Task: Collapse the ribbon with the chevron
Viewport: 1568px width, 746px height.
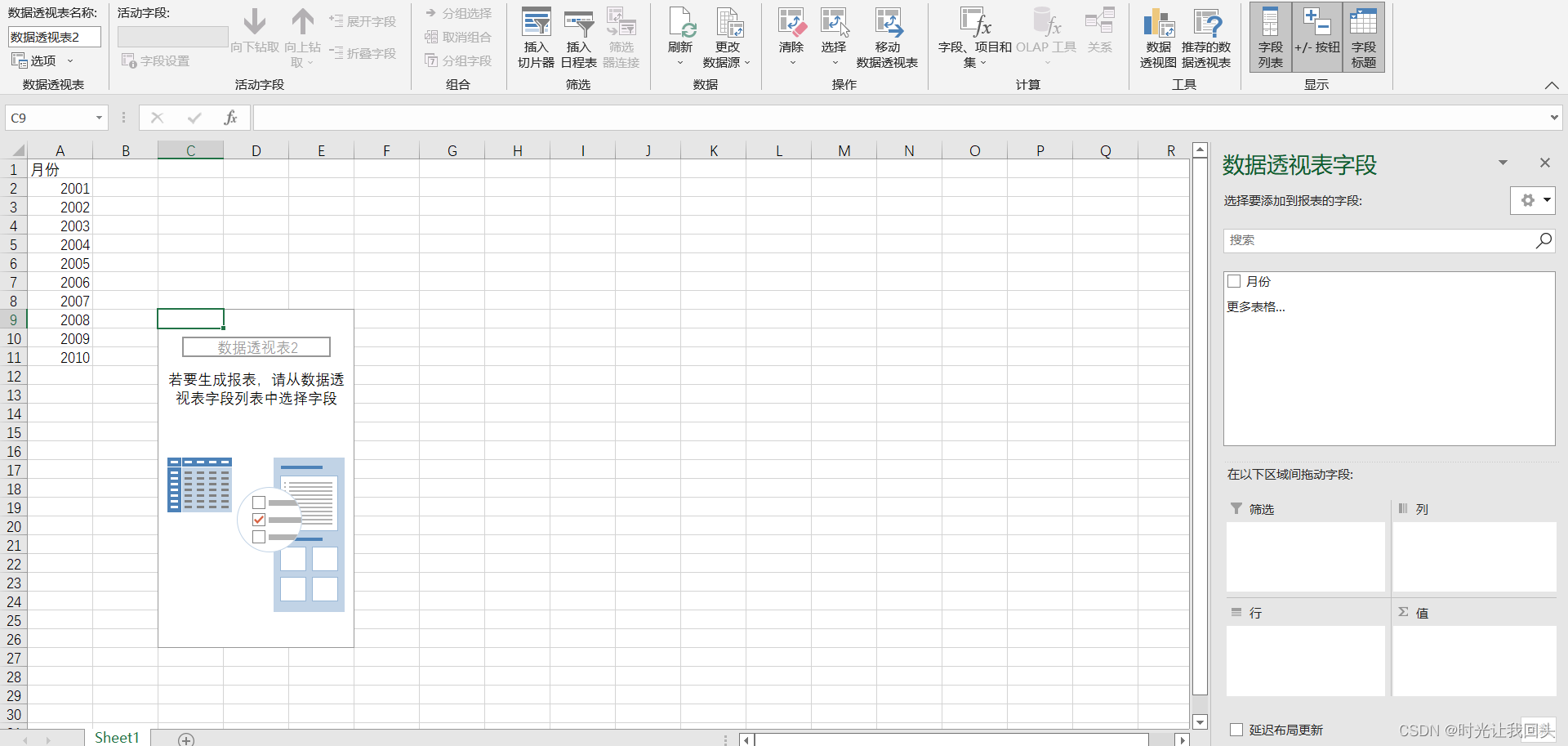Action: tap(1552, 85)
